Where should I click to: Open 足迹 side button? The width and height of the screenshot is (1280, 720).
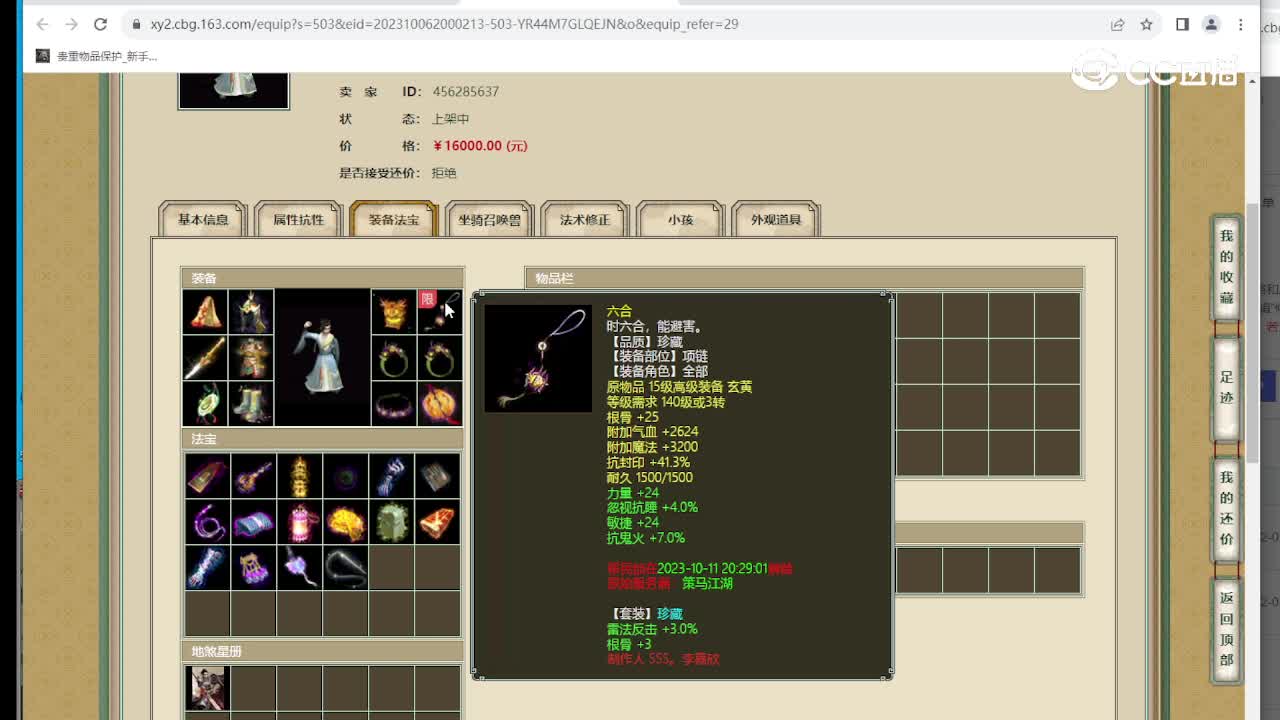[1227, 388]
